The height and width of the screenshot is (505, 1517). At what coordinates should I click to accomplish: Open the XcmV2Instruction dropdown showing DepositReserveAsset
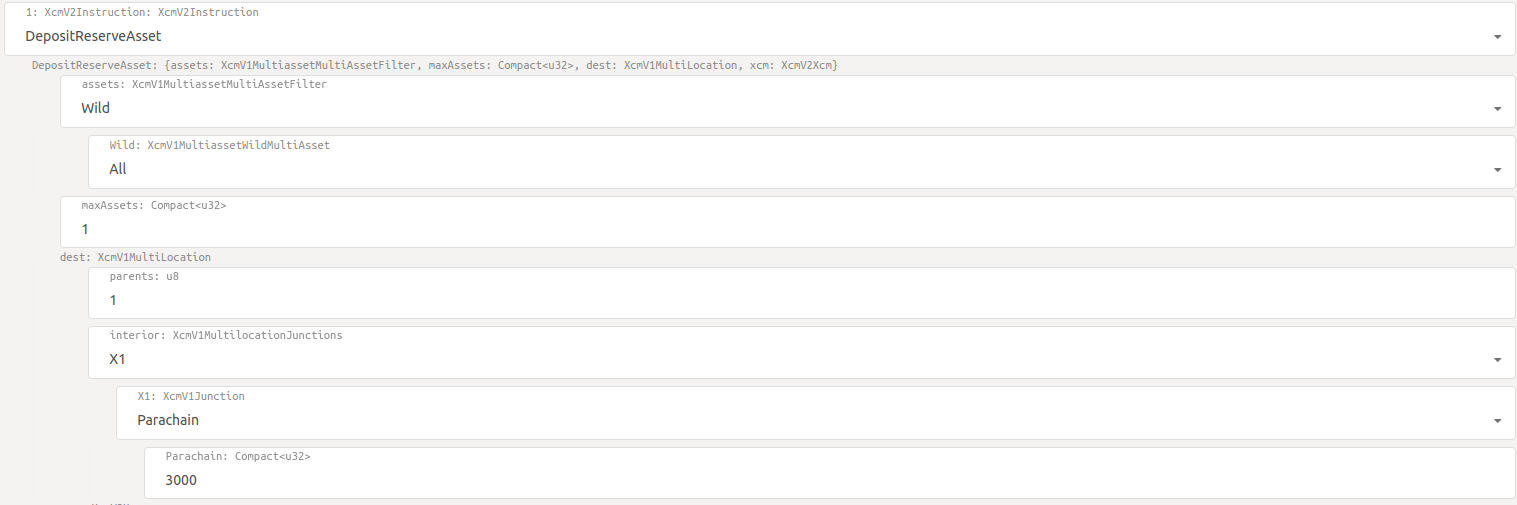pyautogui.click(x=758, y=29)
